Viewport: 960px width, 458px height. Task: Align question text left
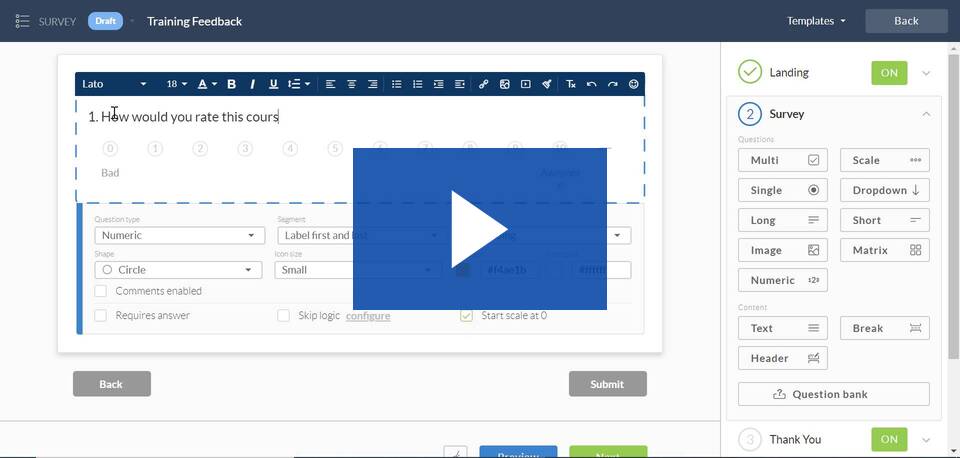point(331,84)
